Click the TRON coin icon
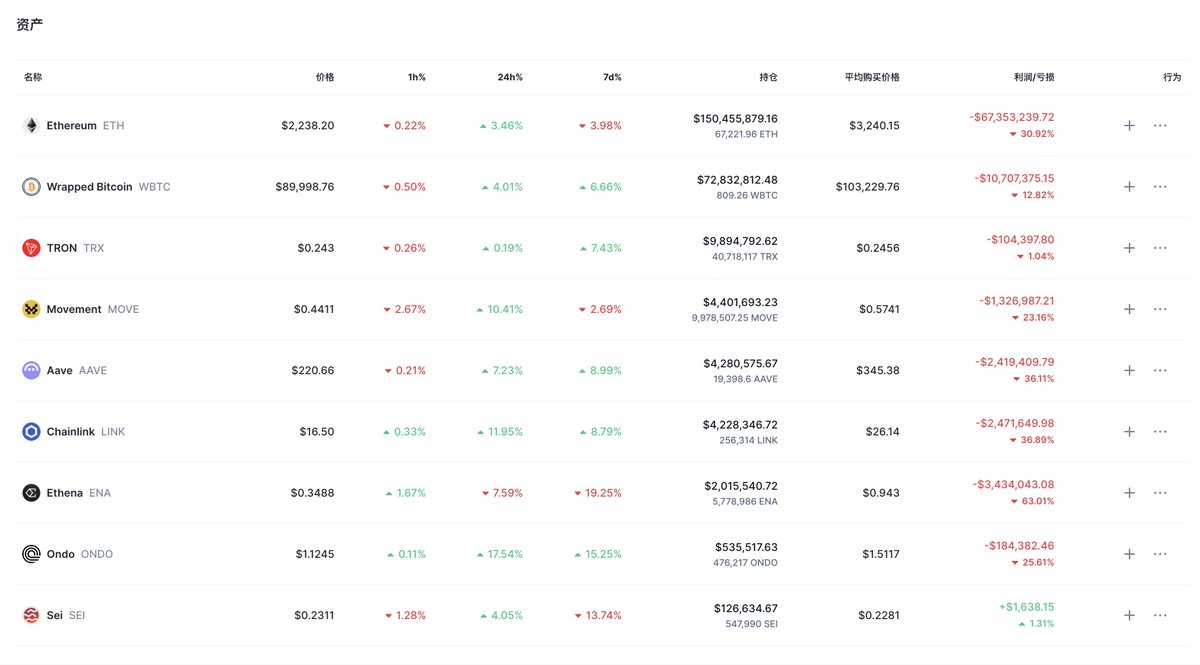This screenshot has width=1200, height=665. click(31, 248)
